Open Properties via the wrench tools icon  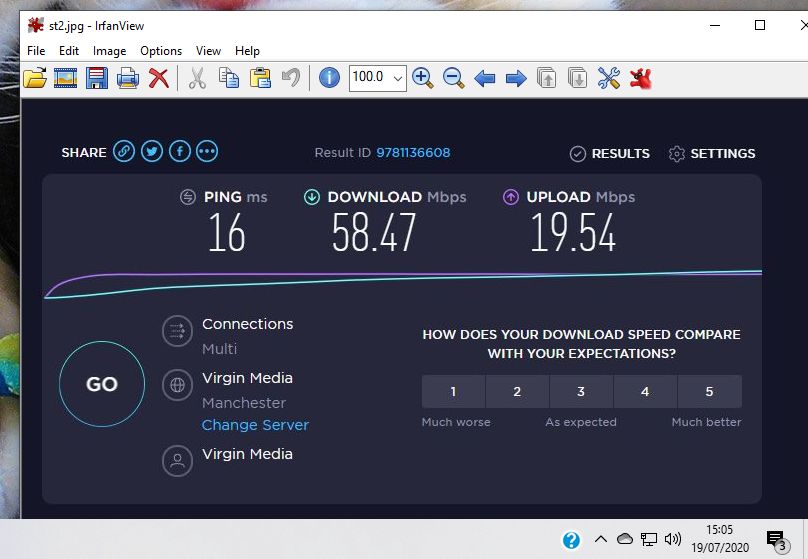[609, 78]
